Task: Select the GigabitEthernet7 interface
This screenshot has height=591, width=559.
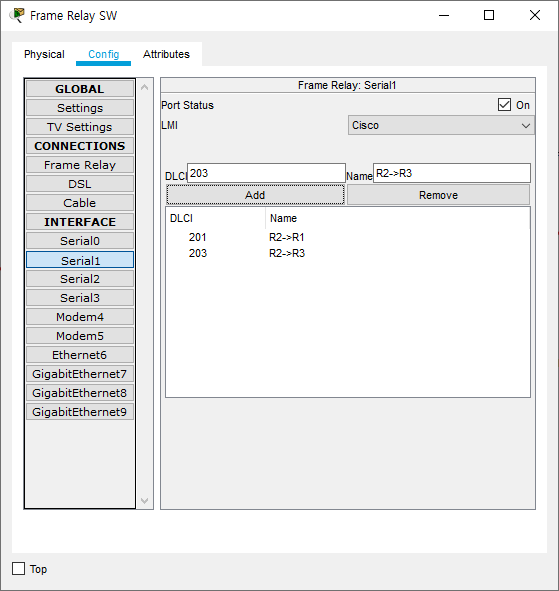Action: click(80, 374)
